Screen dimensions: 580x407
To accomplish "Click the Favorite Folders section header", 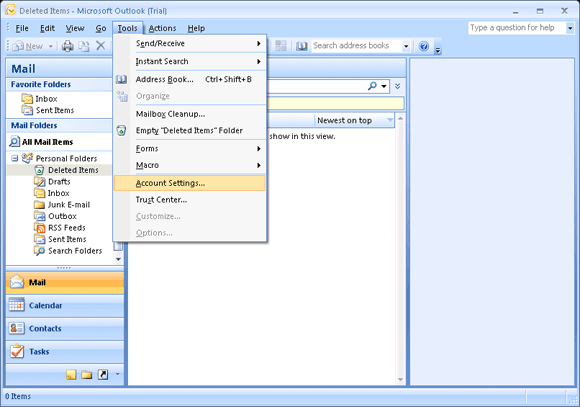I will (59, 84).
